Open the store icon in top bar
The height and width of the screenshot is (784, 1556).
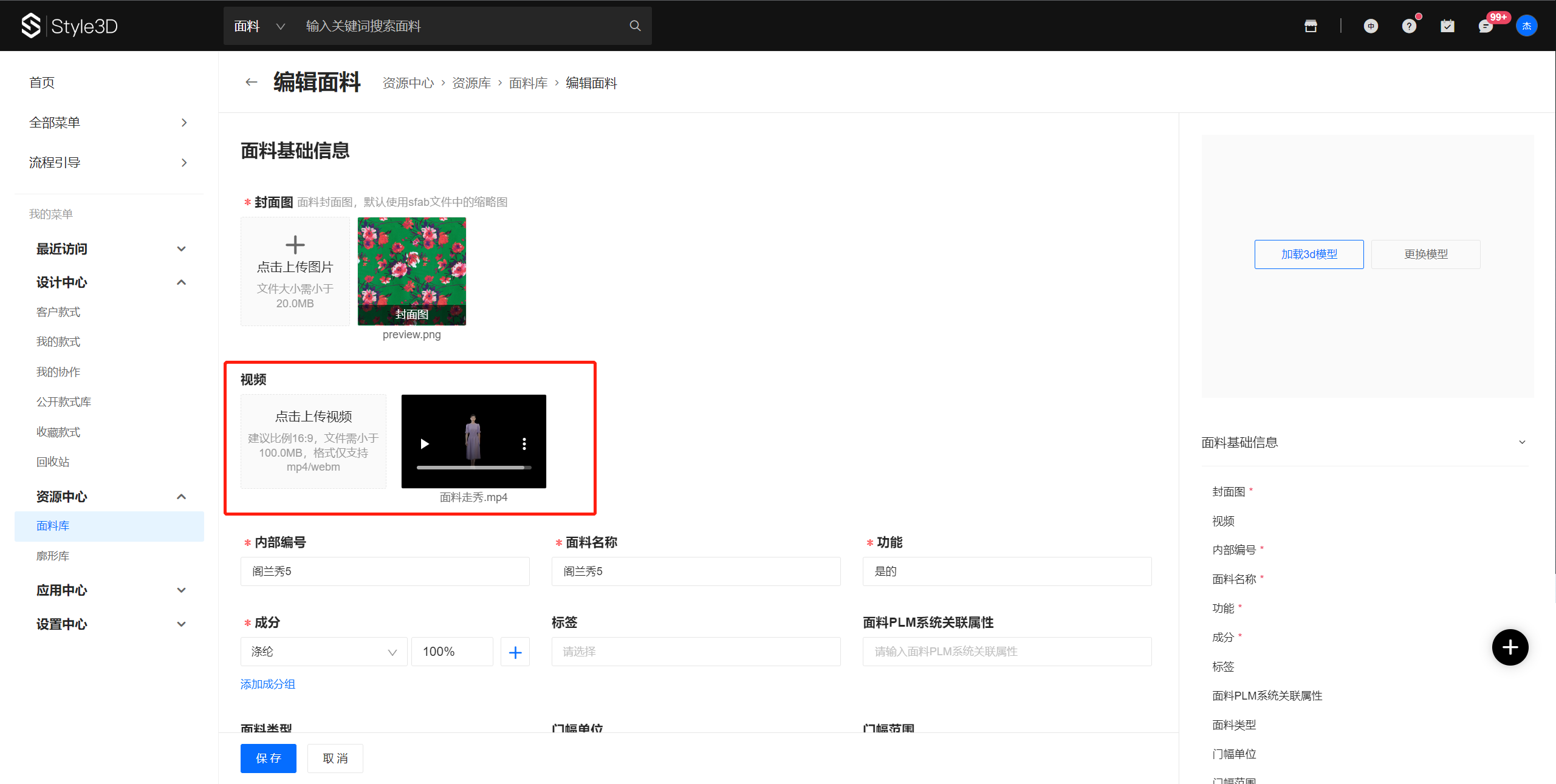pos(1311,26)
